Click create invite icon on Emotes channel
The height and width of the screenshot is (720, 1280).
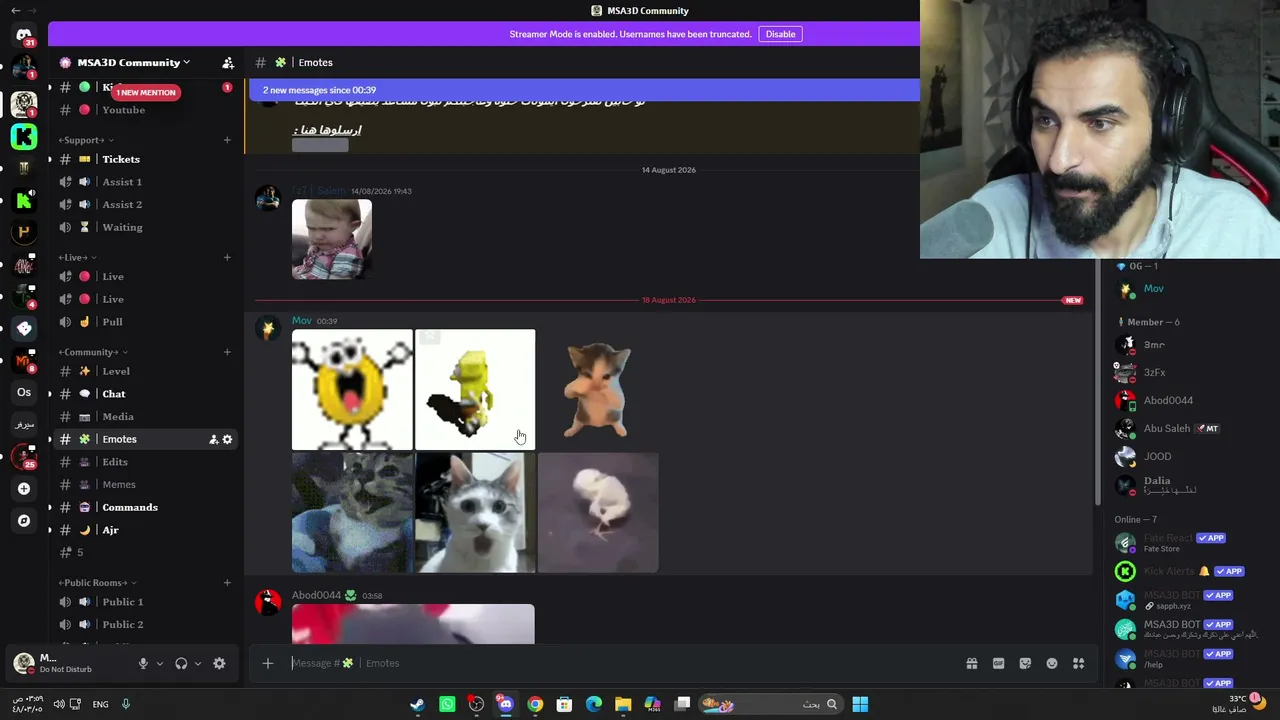(213, 439)
